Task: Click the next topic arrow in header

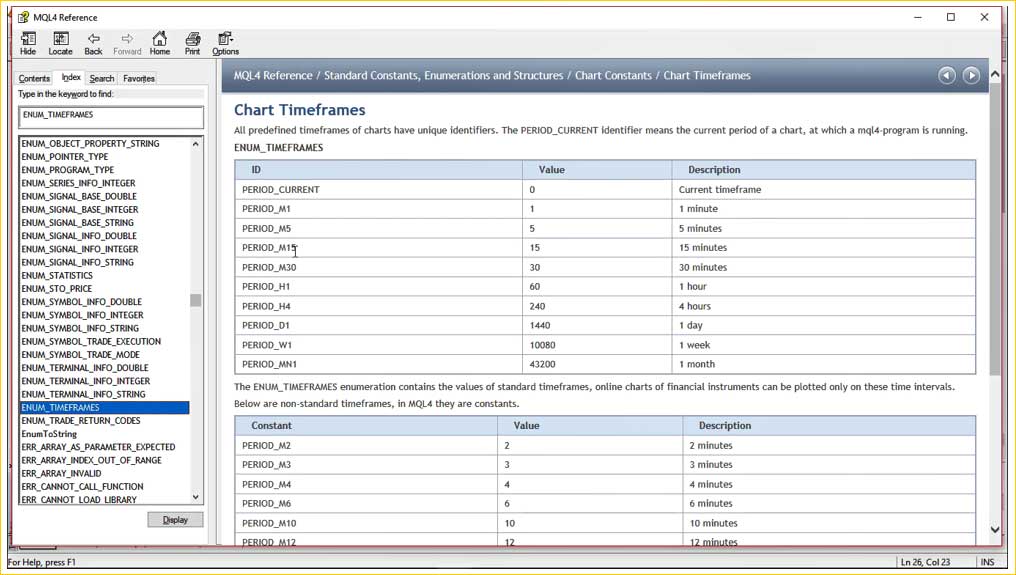Action: [x=971, y=76]
